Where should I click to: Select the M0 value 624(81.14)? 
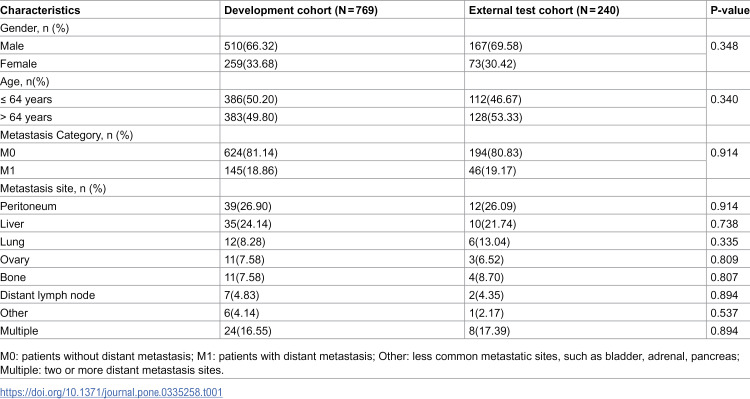pyautogui.click(x=251, y=153)
